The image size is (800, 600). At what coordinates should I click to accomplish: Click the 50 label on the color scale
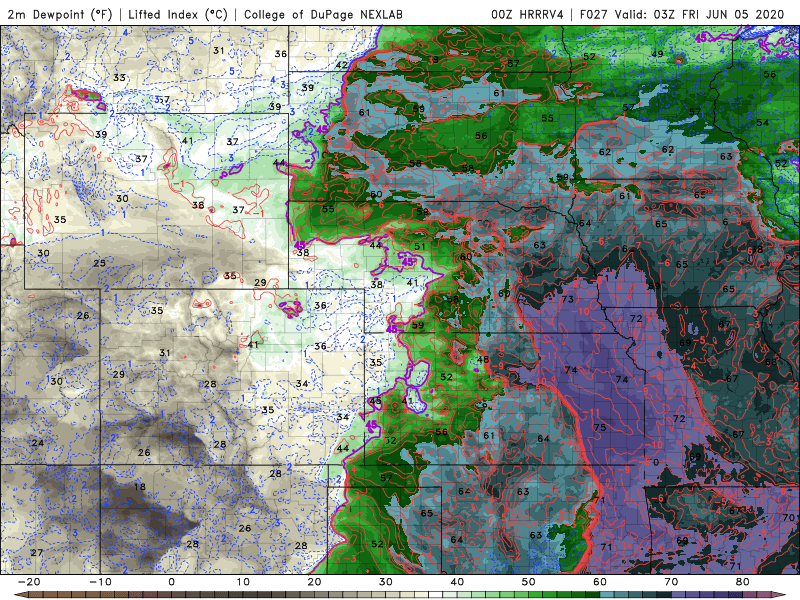click(x=529, y=582)
